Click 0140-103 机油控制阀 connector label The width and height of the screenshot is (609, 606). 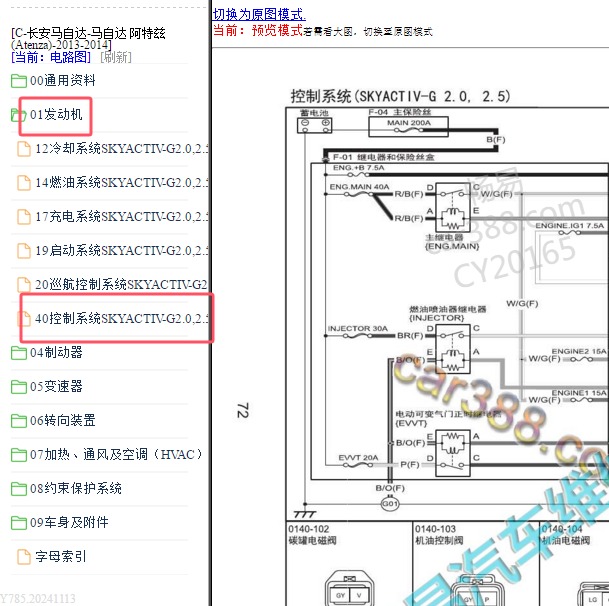pyautogui.click(x=439, y=535)
